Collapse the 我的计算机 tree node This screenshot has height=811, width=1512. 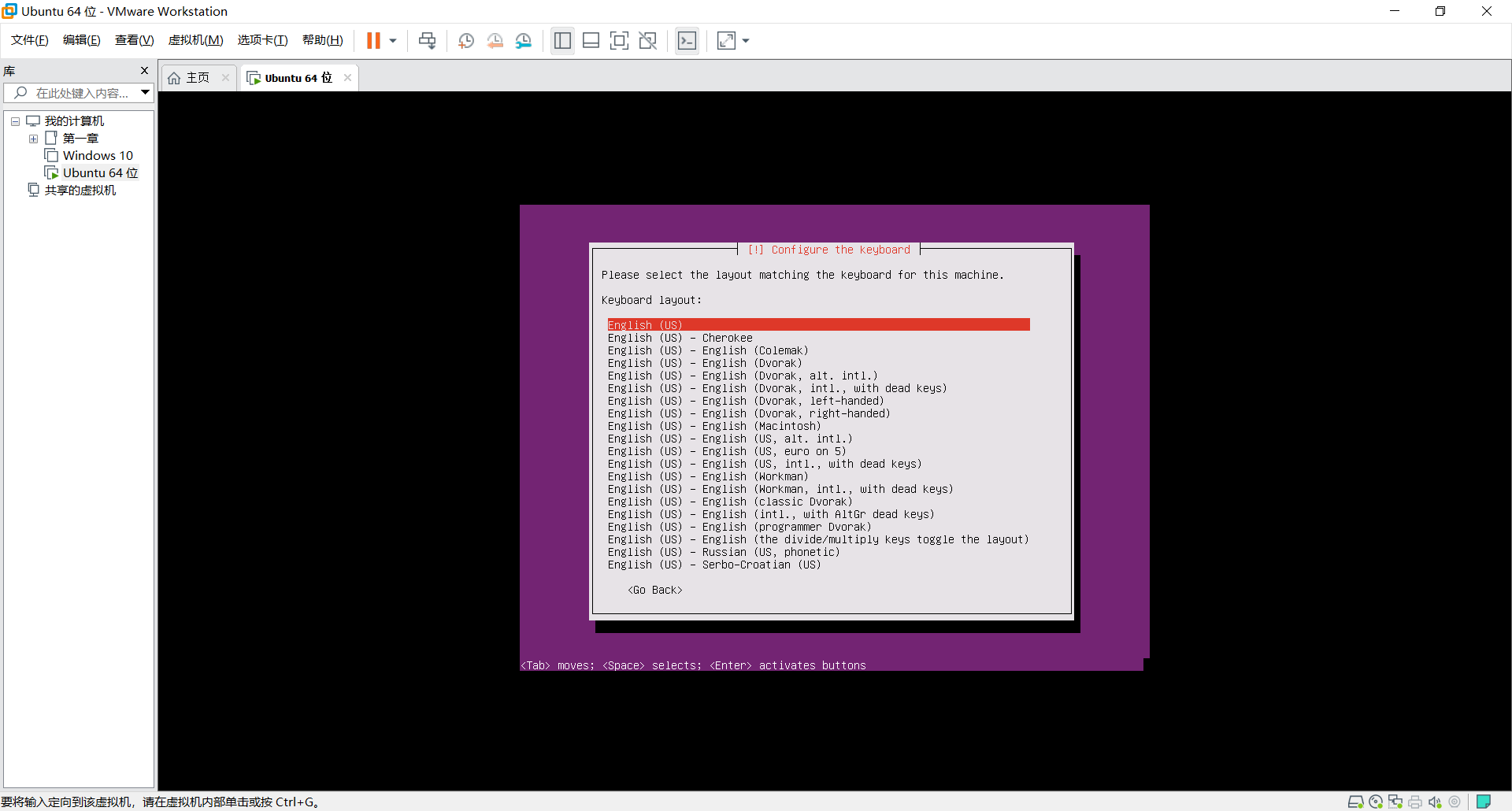click(x=15, y=121)
